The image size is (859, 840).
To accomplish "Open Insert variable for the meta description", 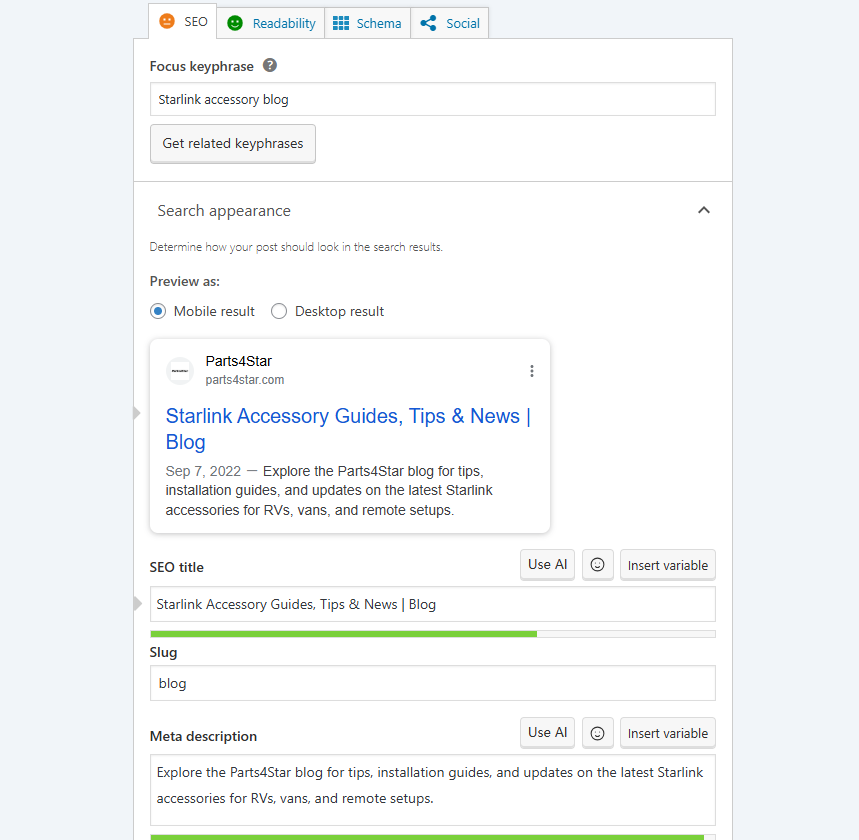I will (x=667, y=732).
